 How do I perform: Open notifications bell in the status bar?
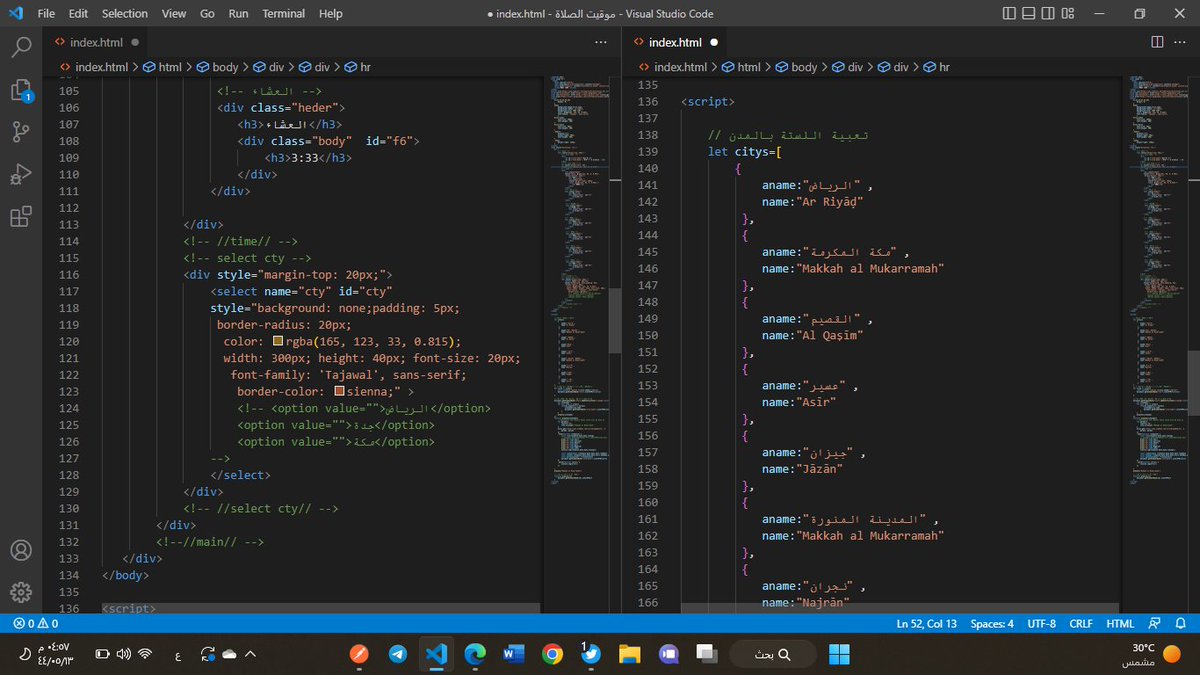point(1180,624)
